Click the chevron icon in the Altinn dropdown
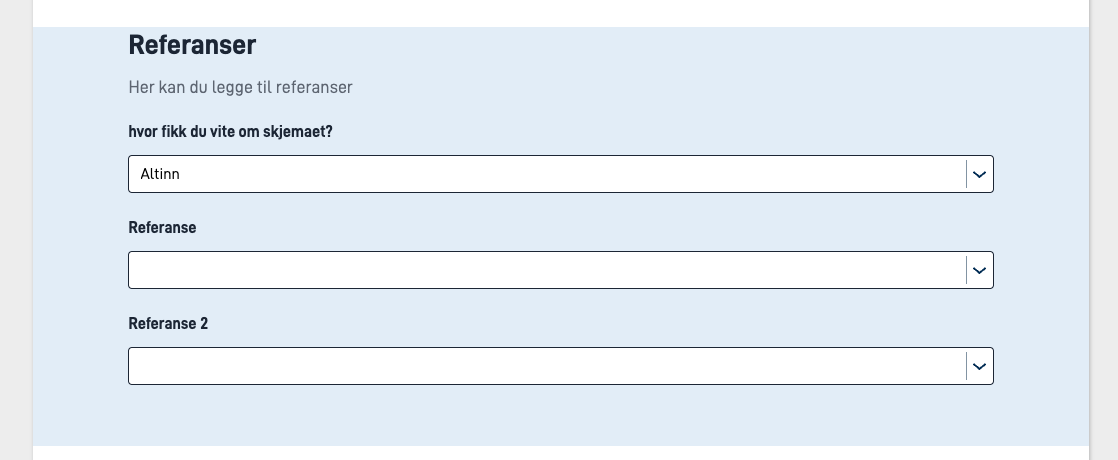 (980, 174)
